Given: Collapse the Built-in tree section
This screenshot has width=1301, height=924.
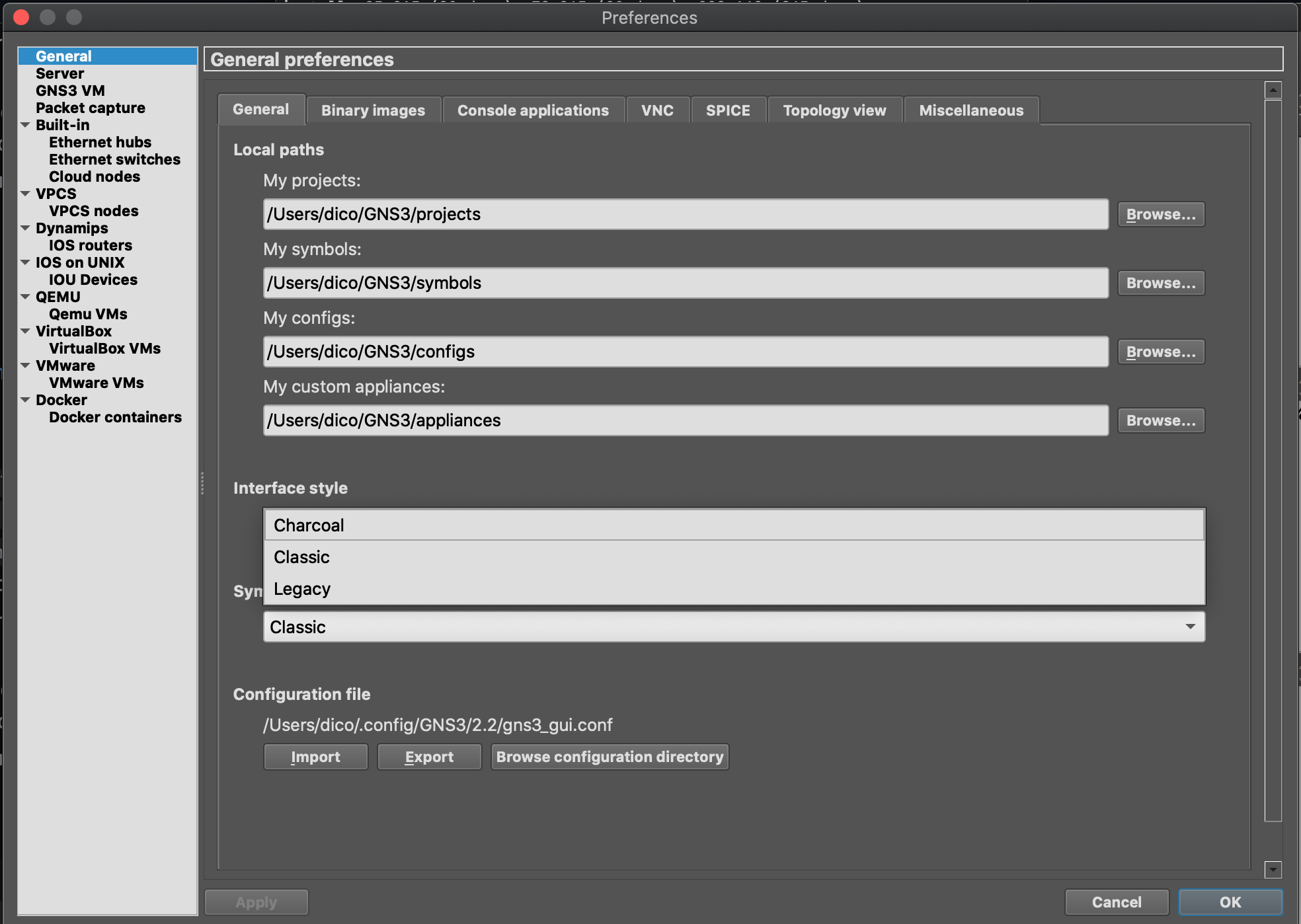Looking at the screenshot, I should (26, 125).
